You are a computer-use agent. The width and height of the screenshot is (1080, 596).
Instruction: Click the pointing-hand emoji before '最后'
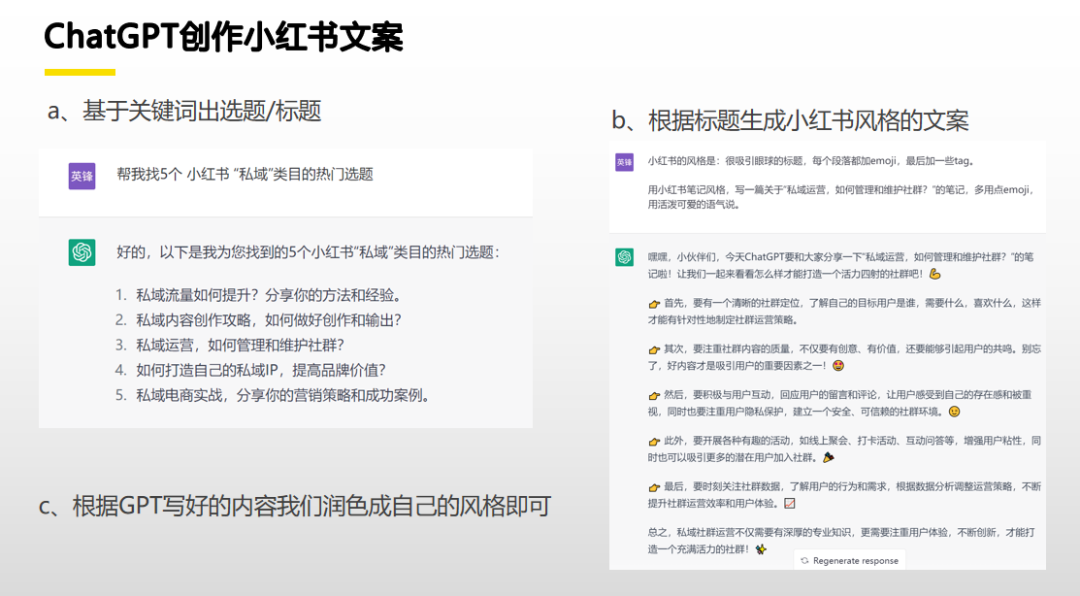654,487
